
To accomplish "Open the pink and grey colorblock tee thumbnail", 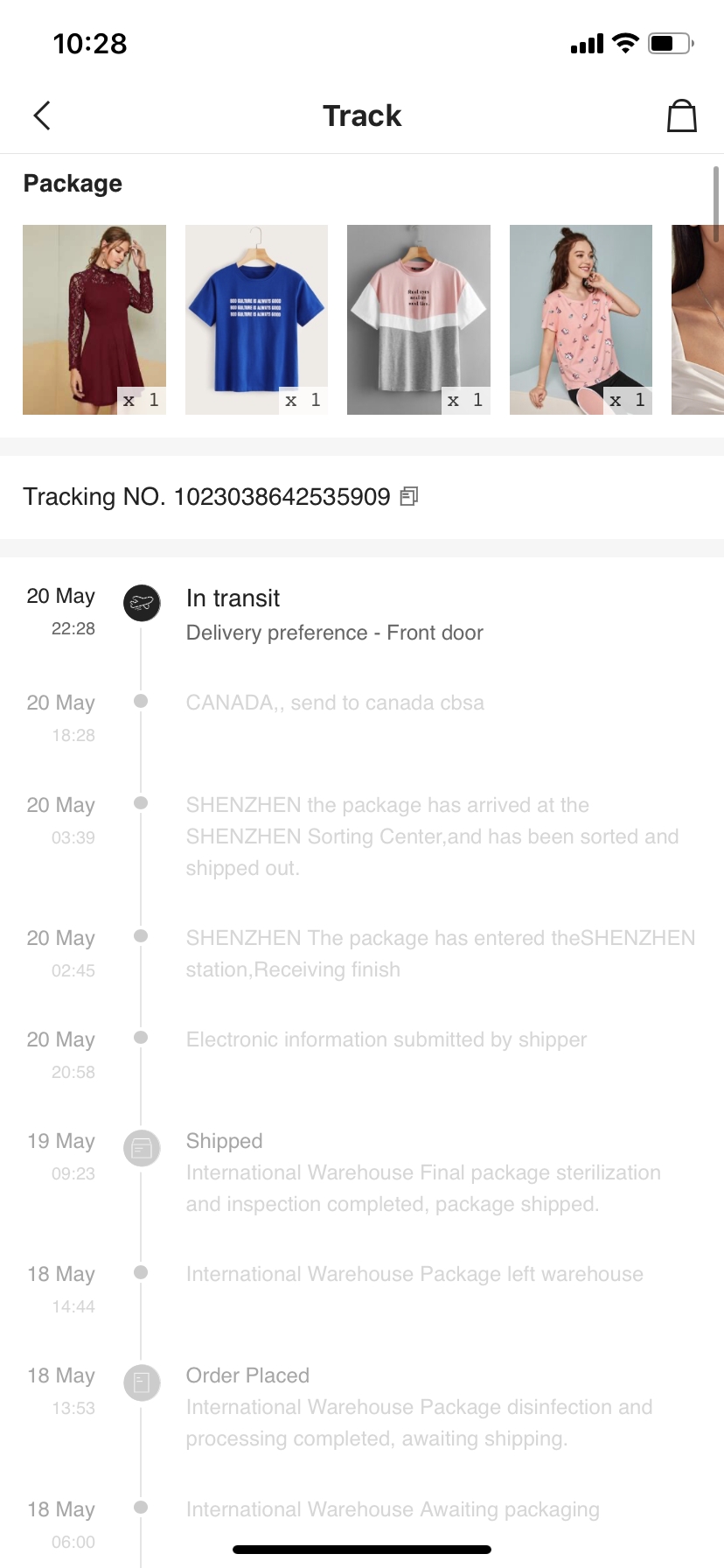I will (x=419, y=319).
